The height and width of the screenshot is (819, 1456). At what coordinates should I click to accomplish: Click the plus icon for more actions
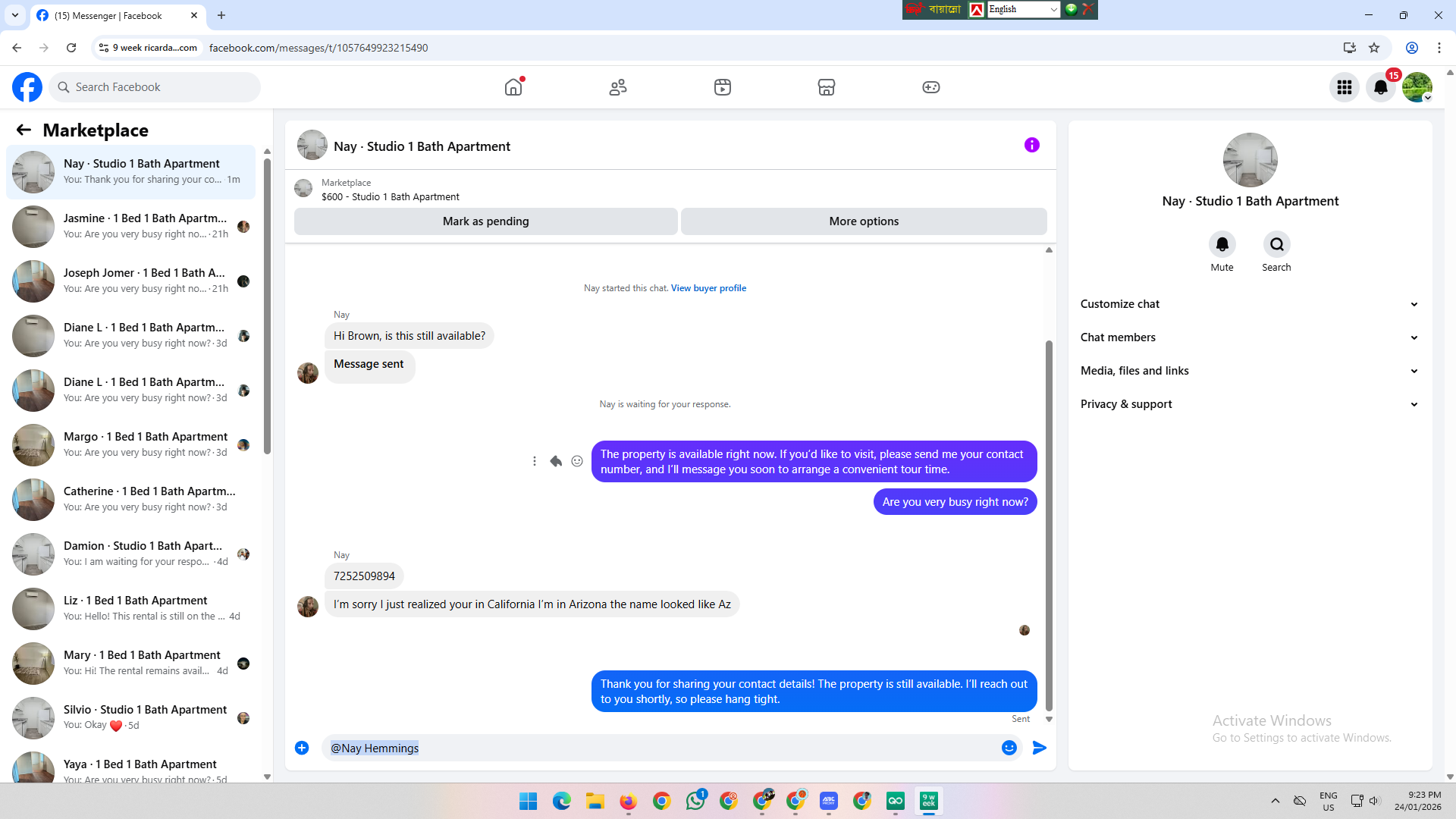302,748
